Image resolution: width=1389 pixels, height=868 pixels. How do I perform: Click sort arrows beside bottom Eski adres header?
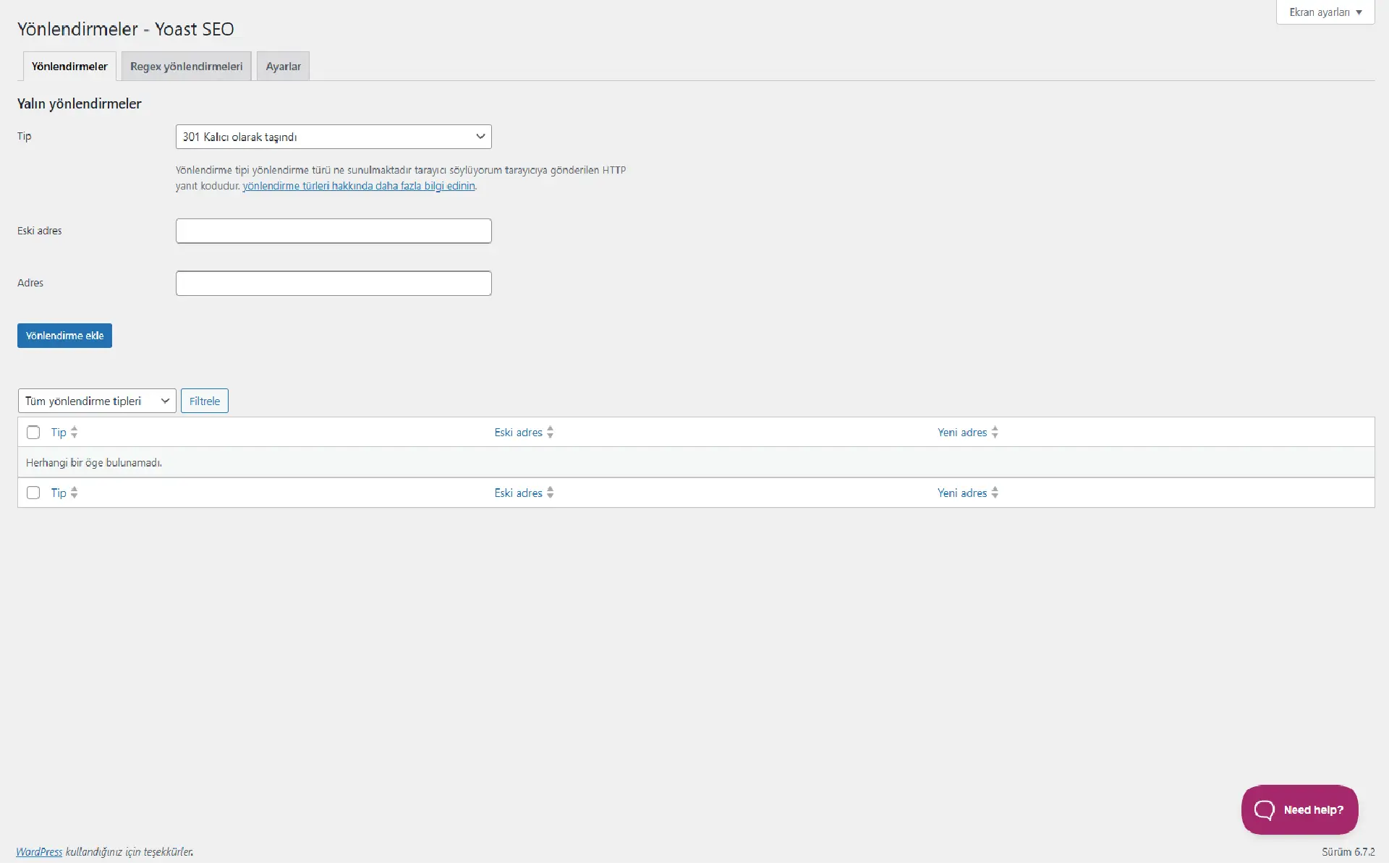(x=551, y=493)
